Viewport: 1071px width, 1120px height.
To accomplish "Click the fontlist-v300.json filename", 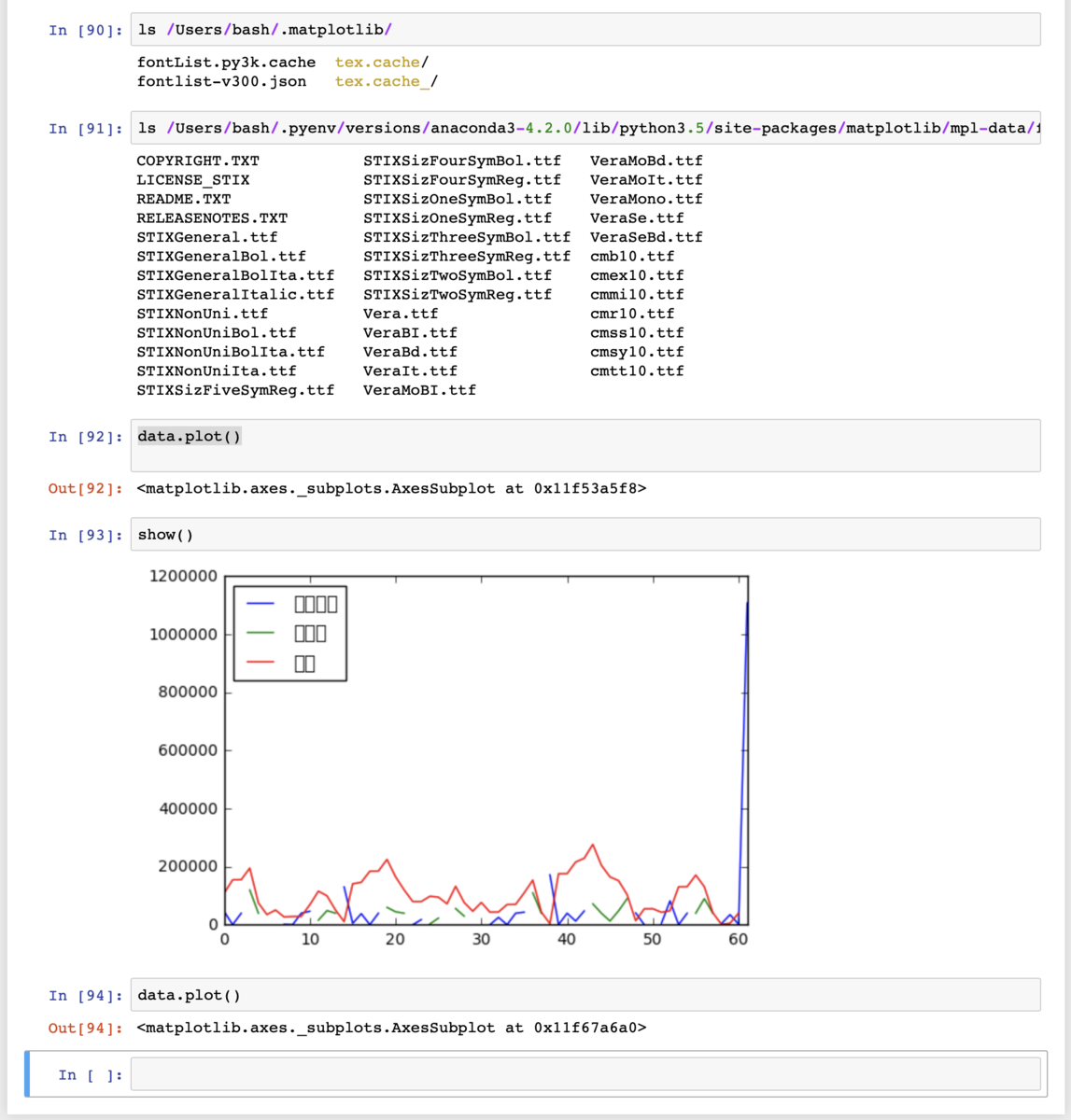I will pyautogui.click(x=219, y=81).
